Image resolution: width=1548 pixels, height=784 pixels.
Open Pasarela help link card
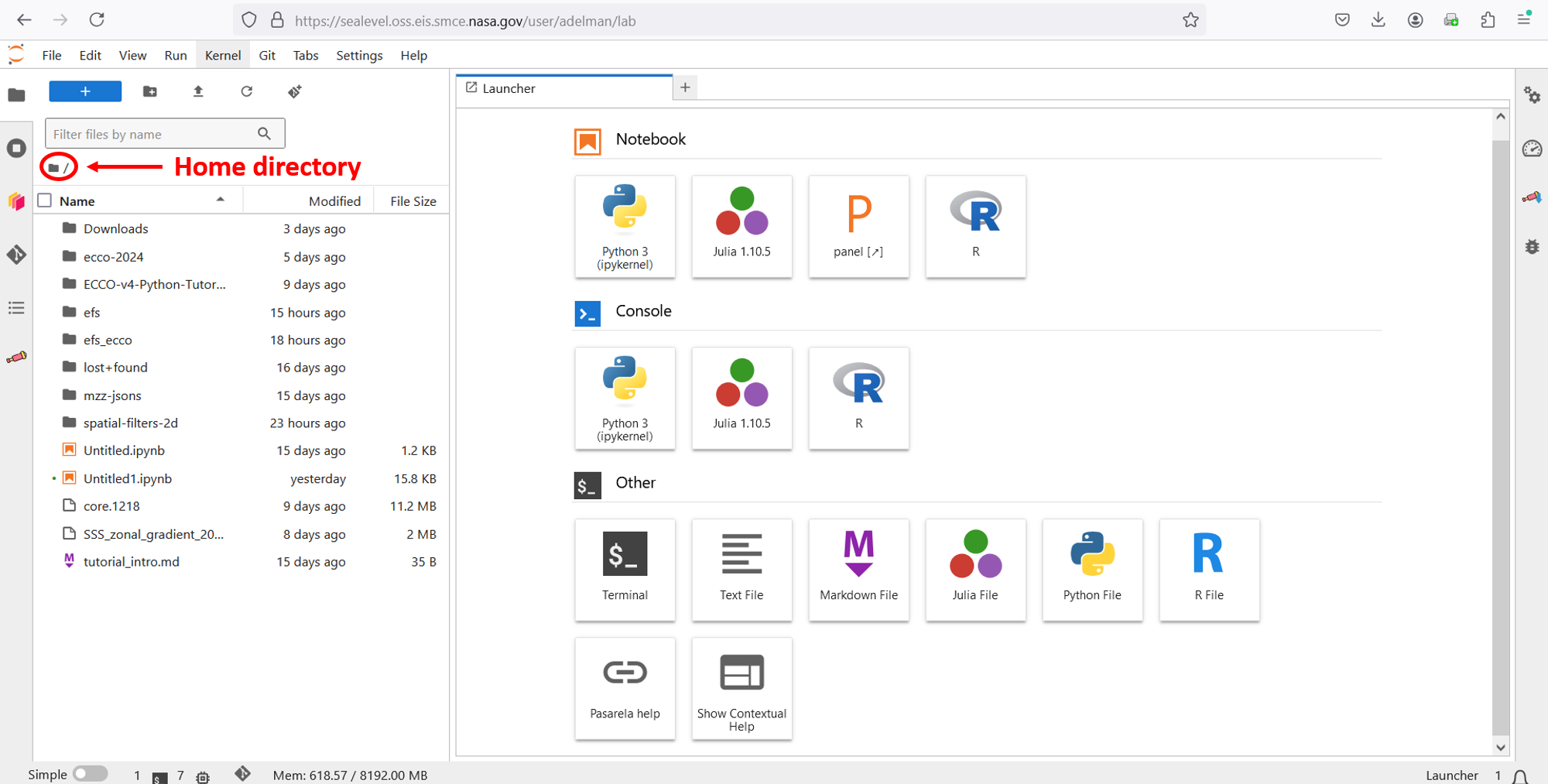tap(625, 688)
